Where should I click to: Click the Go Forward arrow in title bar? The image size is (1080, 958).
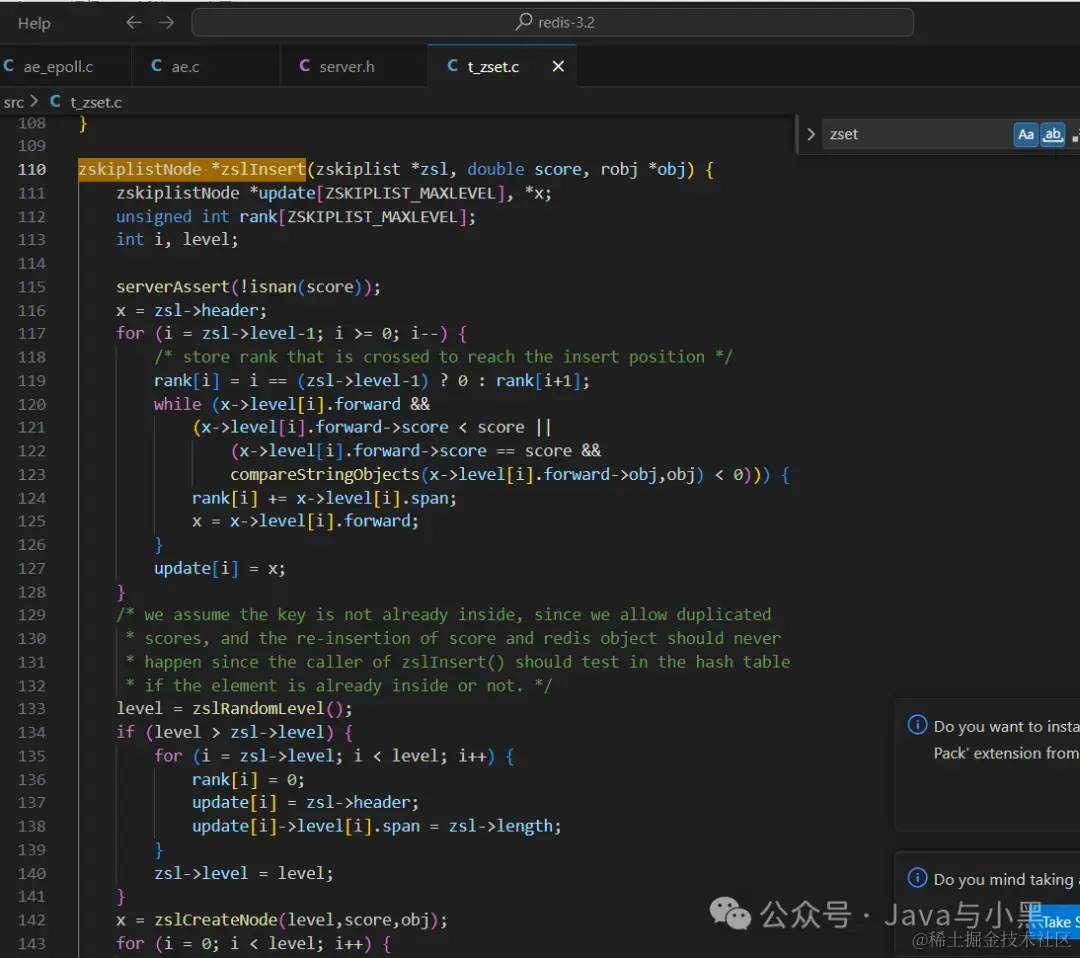(x=166, y=22)
